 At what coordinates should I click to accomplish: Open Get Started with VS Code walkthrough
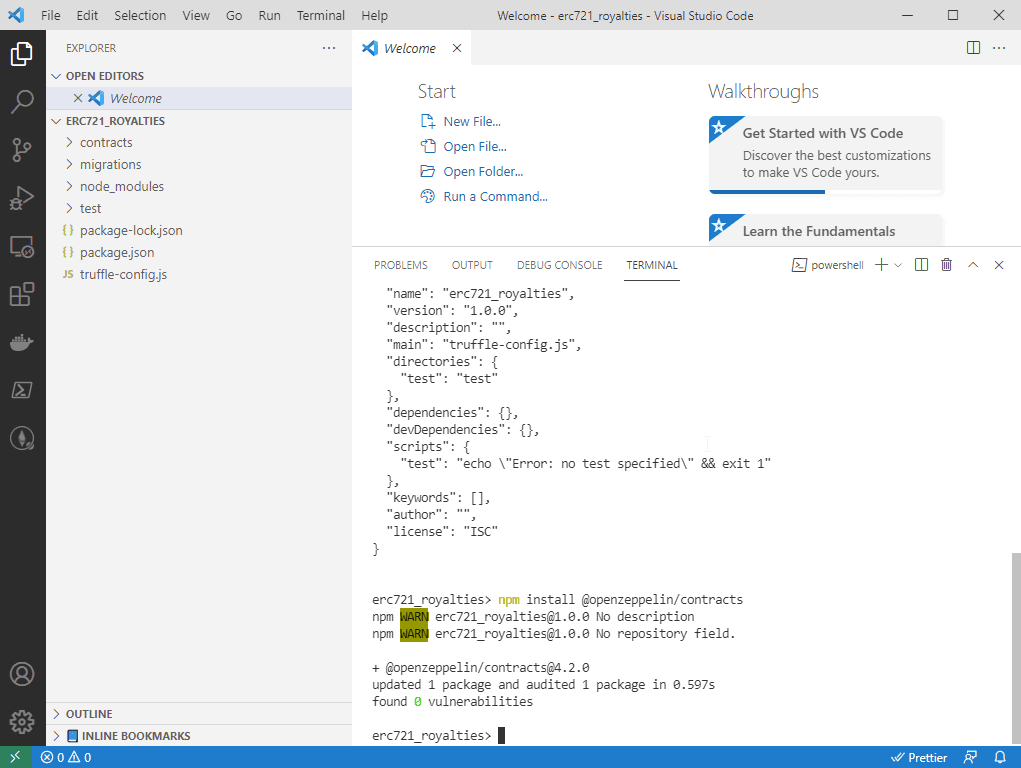coord(825,154)
